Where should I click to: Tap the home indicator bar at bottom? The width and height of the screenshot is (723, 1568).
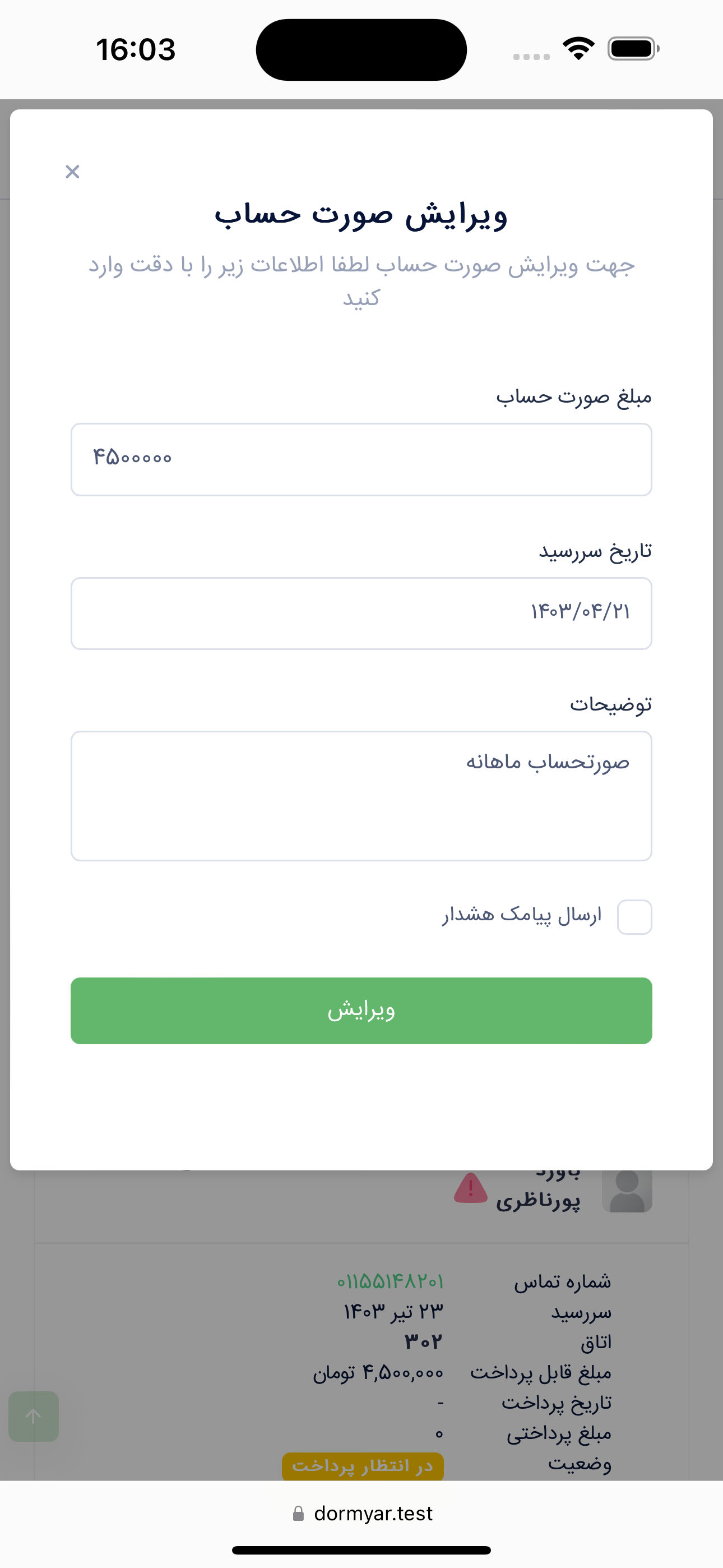point(361,1549)
